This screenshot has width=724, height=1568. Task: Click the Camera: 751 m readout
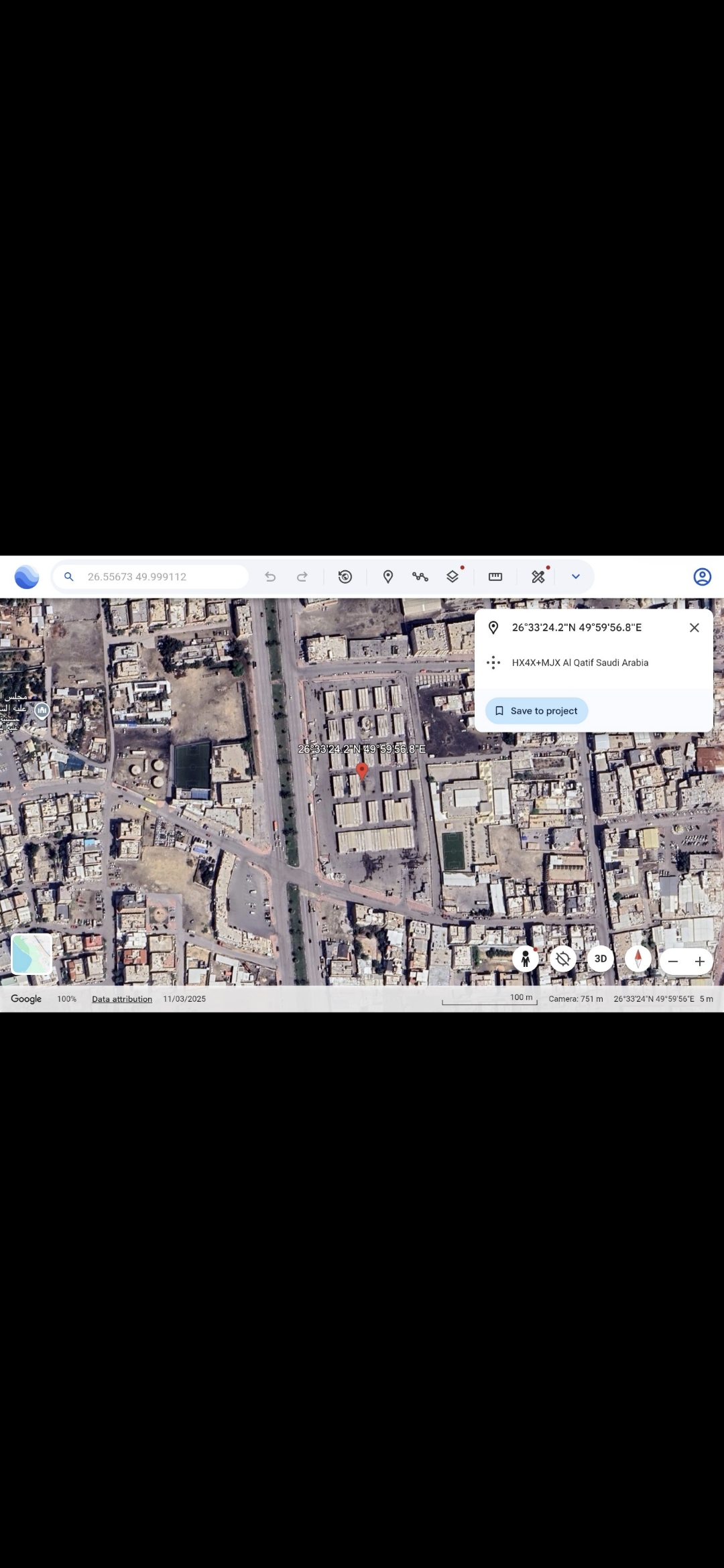pos(576,999)
